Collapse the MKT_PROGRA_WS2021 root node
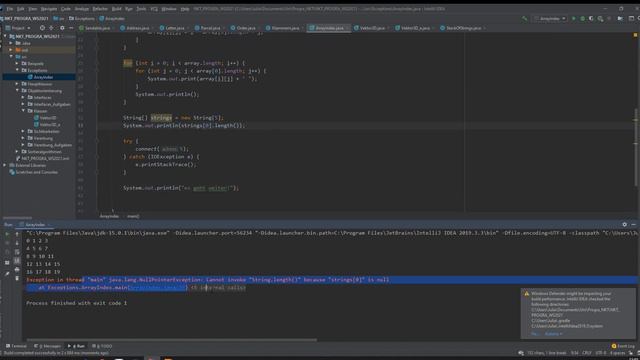This screenshot has width=640, height=360. coord(5,36)
